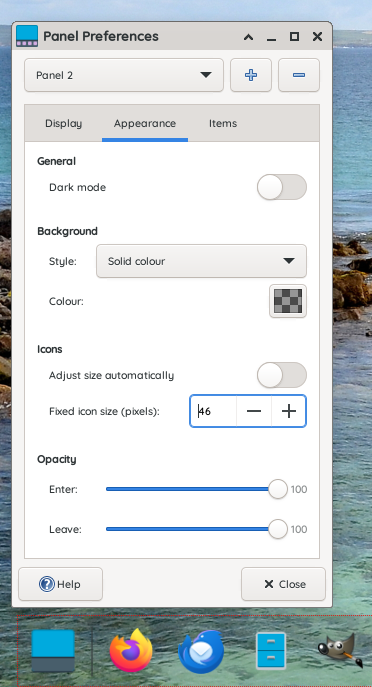
Task: Click the Close button at bottom
Action: [283, 584]
